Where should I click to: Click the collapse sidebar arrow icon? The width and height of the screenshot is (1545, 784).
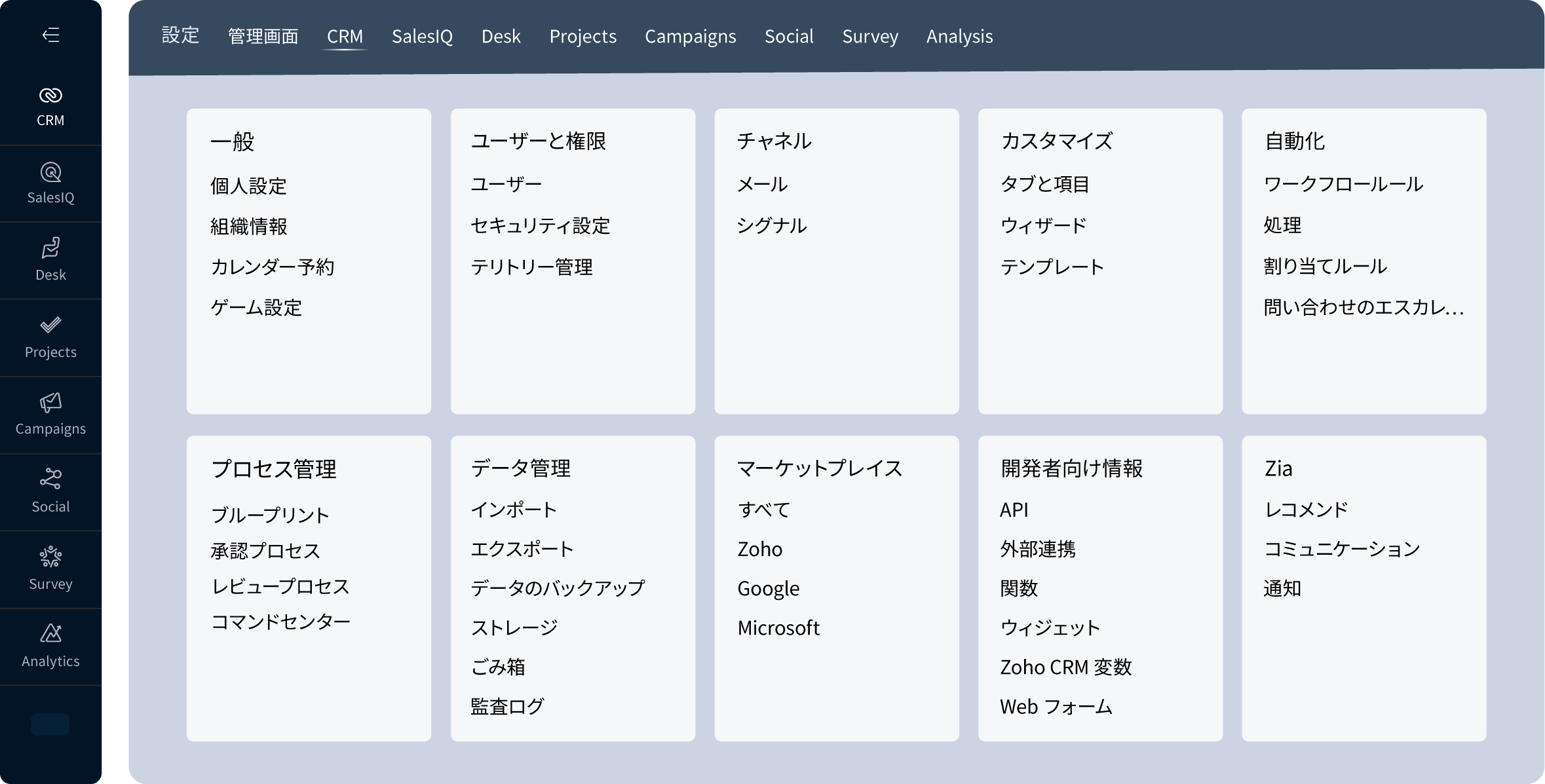point(51,35)
